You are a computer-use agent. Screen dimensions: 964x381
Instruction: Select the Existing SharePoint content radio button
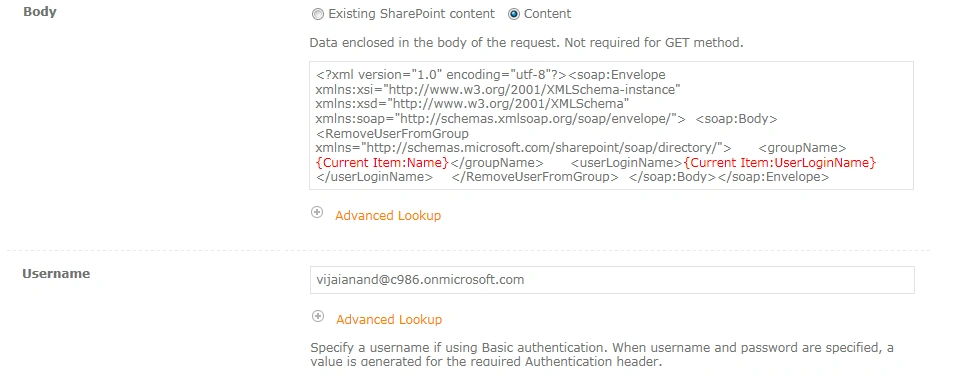point(318,14)
